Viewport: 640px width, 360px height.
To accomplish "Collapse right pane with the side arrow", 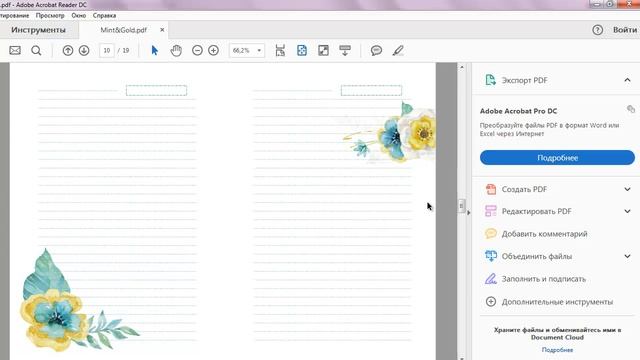I will tap(469, 212).
